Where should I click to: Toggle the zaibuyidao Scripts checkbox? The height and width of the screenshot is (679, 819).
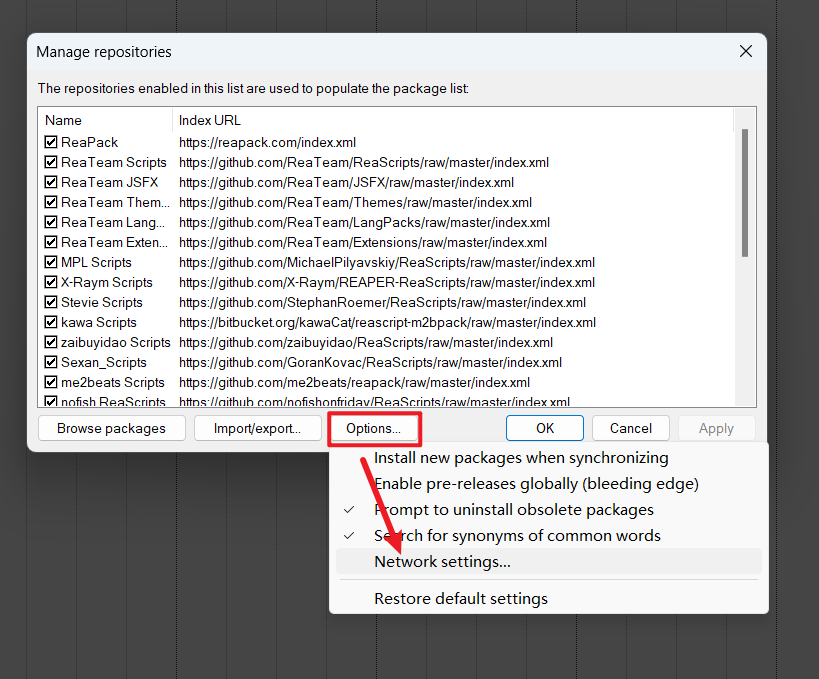51,342
